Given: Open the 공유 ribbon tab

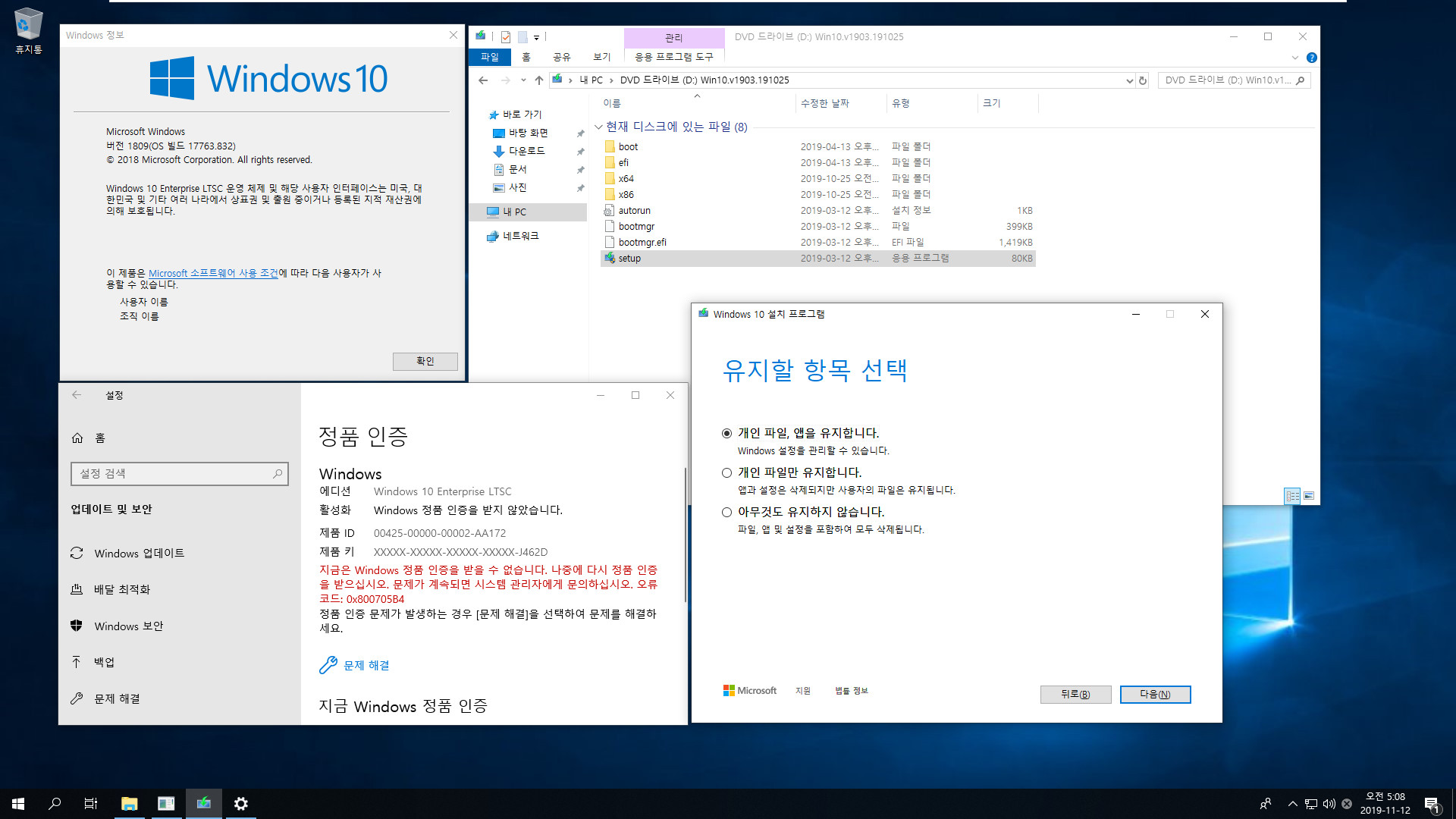Looking at the screenshot, I should coord(561,57).
